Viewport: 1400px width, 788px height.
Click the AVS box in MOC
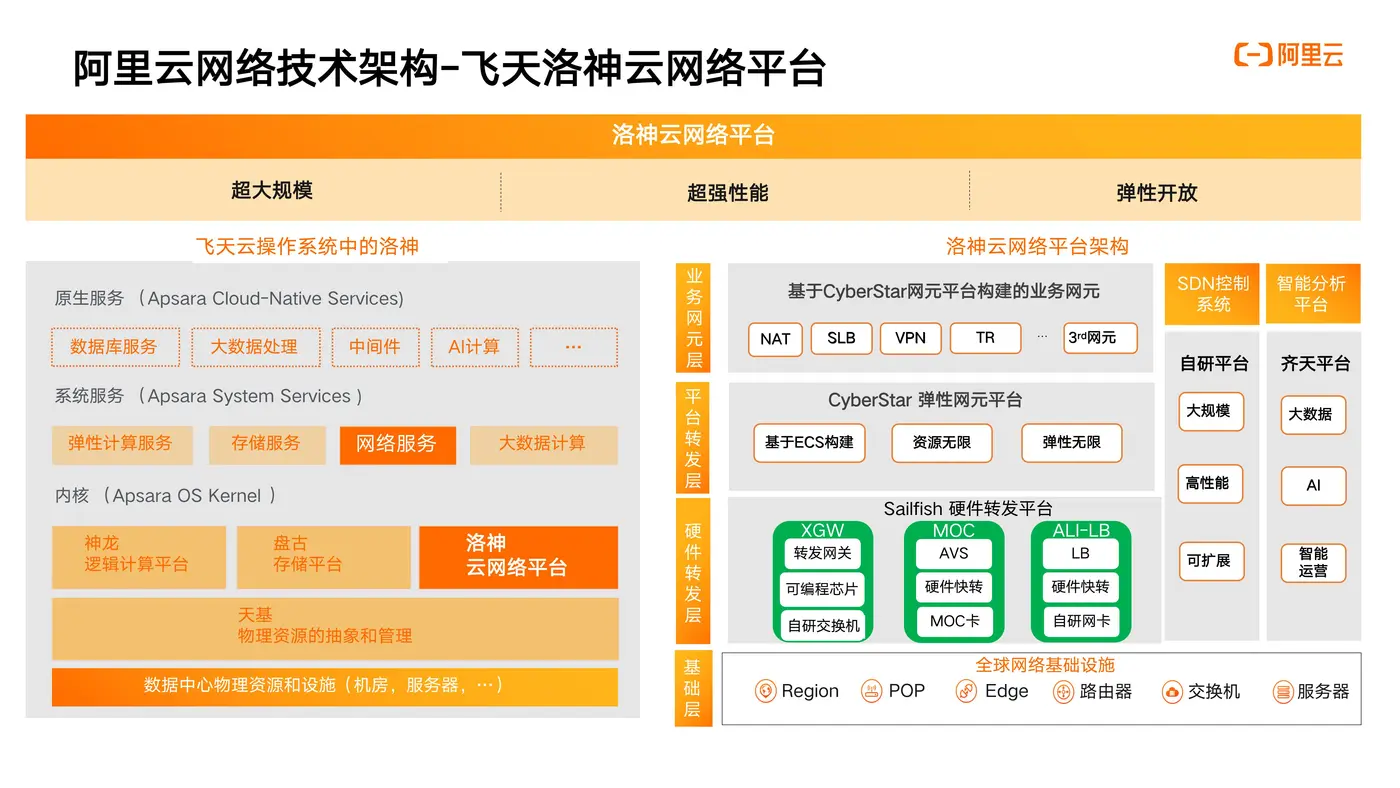point(954,554)
